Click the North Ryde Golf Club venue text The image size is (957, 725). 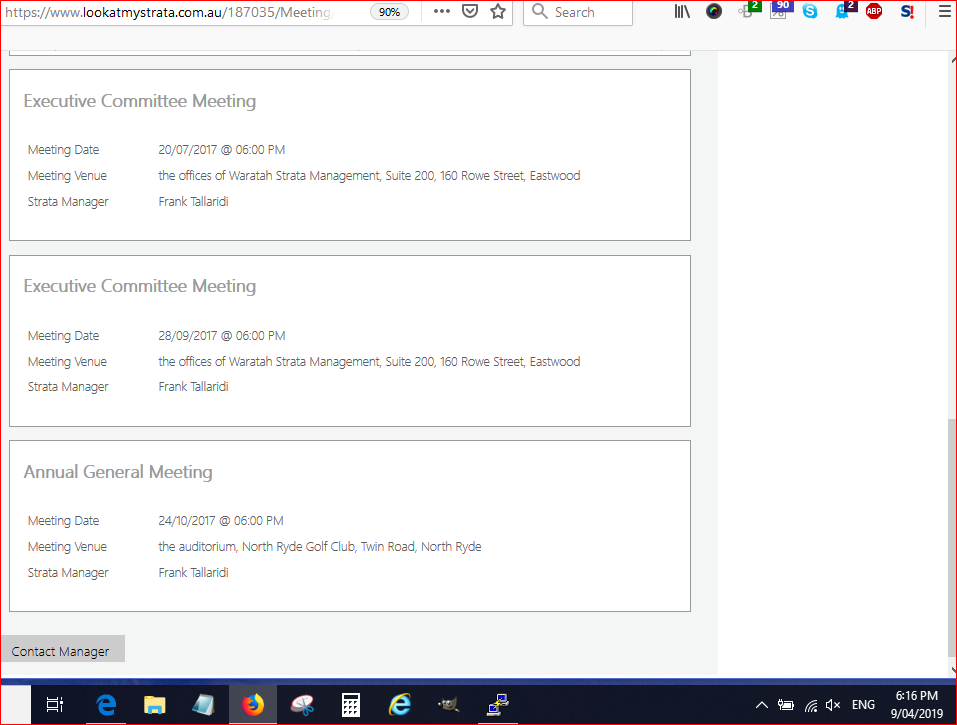pyautogui.click(x=320, y=547)
